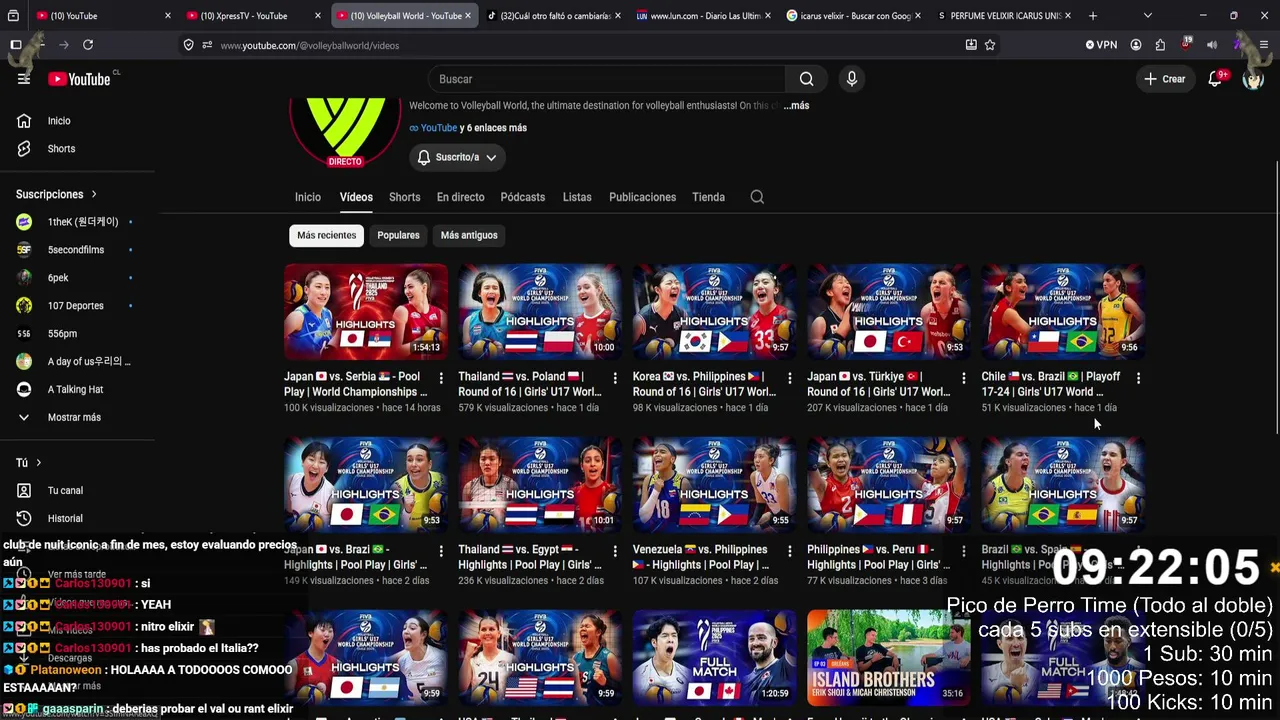Reload the page in the browser

(88, 45)
